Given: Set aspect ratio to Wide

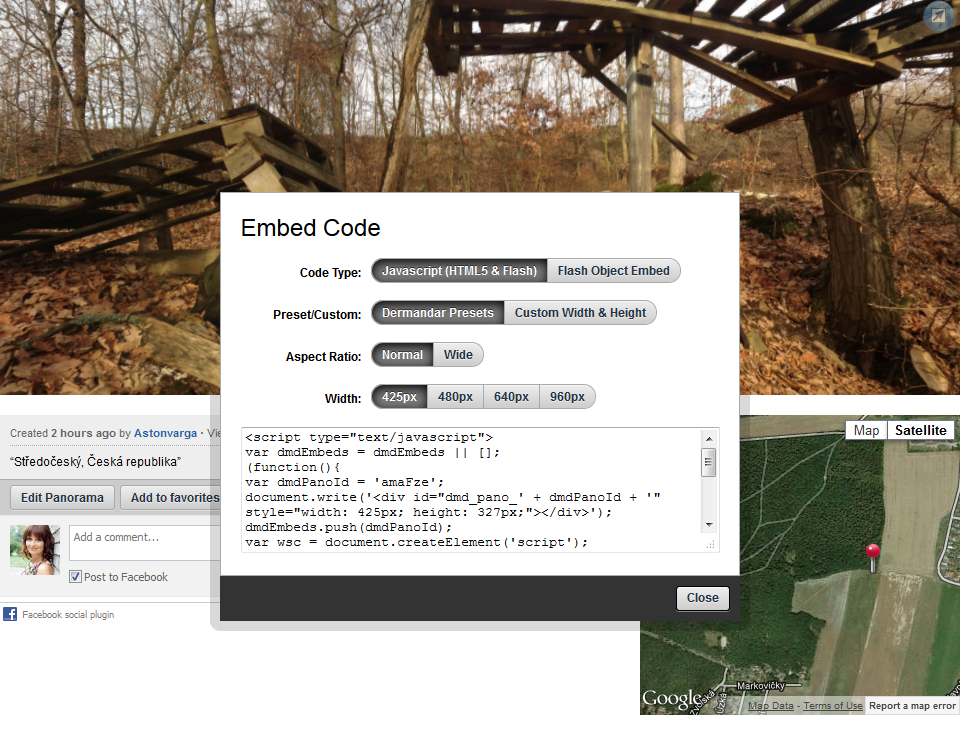Looking at the screenshot, I should pos(459,355).
